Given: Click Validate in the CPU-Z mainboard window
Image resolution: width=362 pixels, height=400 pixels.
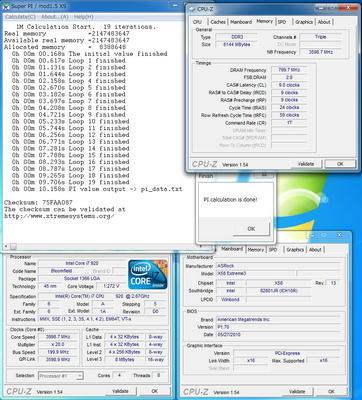Looking at the screenshot, I should click(297, 391).
